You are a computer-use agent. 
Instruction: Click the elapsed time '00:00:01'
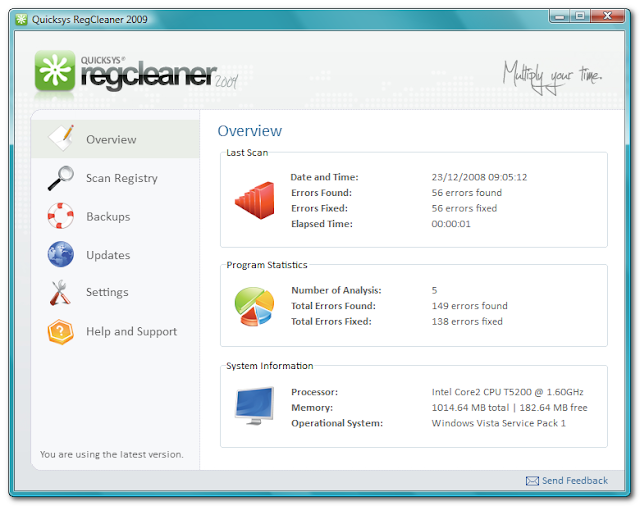click(x=451, y=224)
